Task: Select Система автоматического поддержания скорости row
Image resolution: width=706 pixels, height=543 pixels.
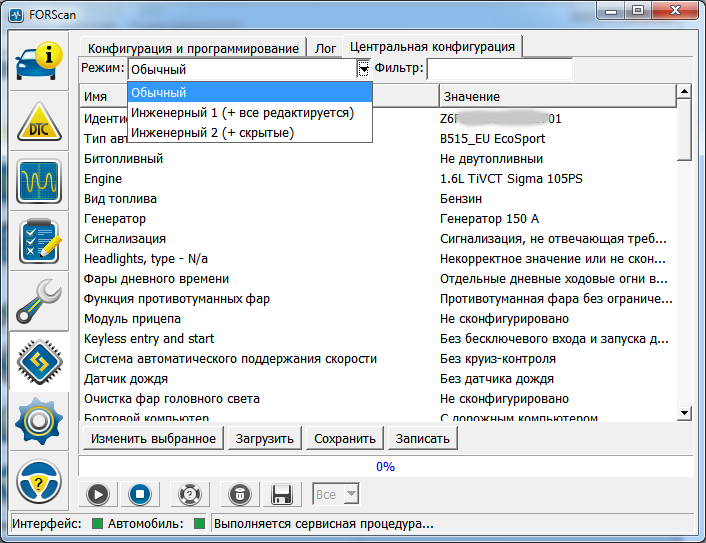Action: pos(378,359)
